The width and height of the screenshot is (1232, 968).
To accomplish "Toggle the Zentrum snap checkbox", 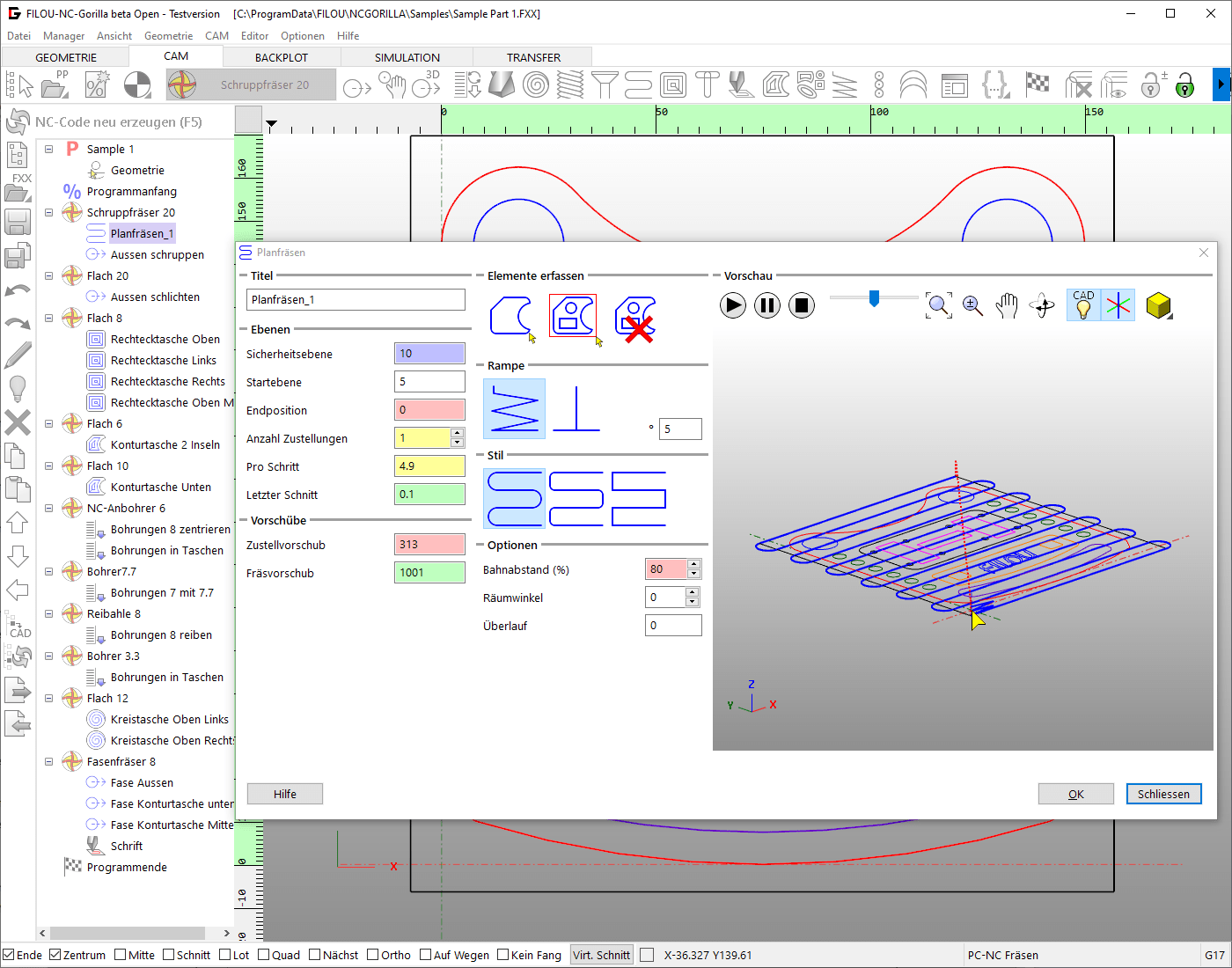I will pos(55,955).
